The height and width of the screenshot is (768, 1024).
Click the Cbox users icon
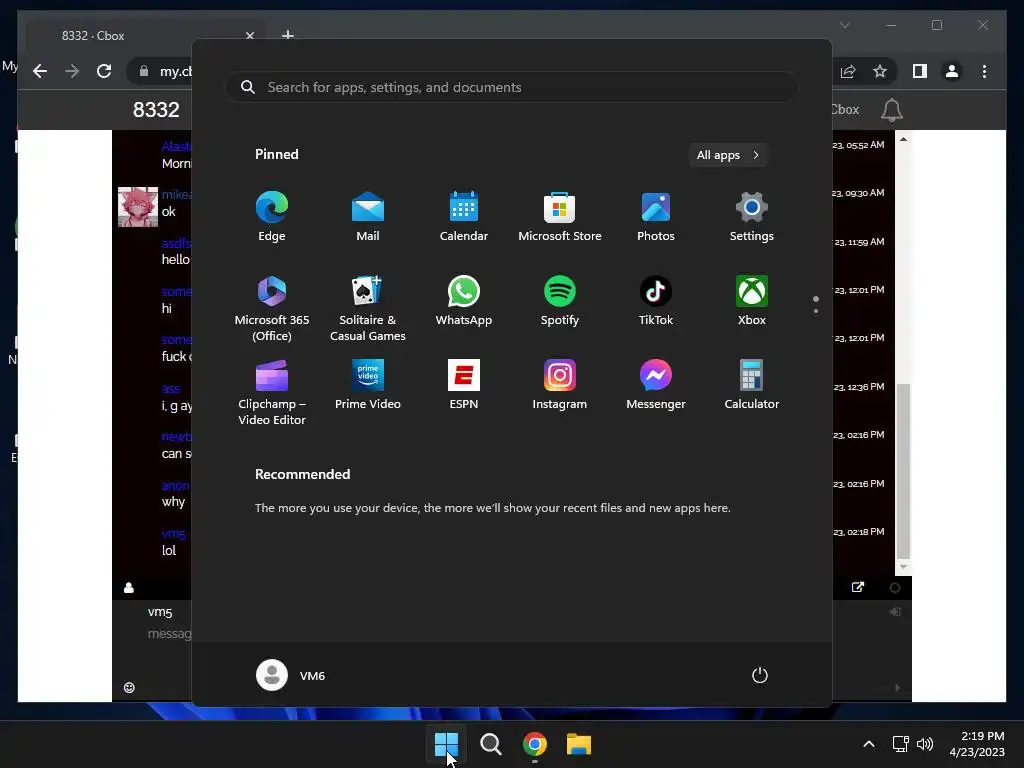pos(129,588)
